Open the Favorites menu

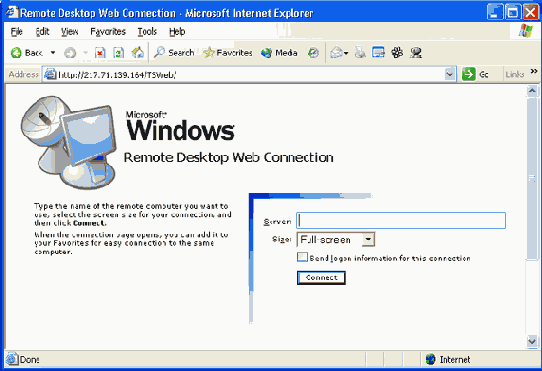point(108,32)
